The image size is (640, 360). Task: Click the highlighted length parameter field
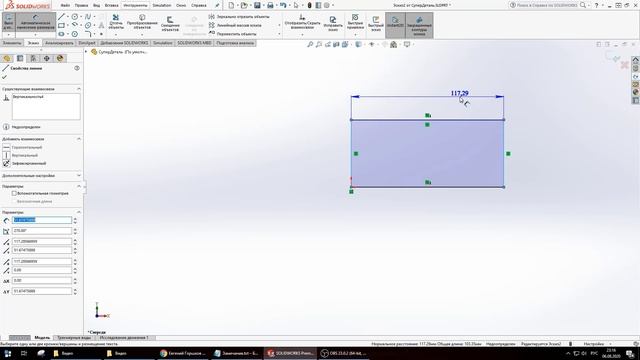(42, 220)
